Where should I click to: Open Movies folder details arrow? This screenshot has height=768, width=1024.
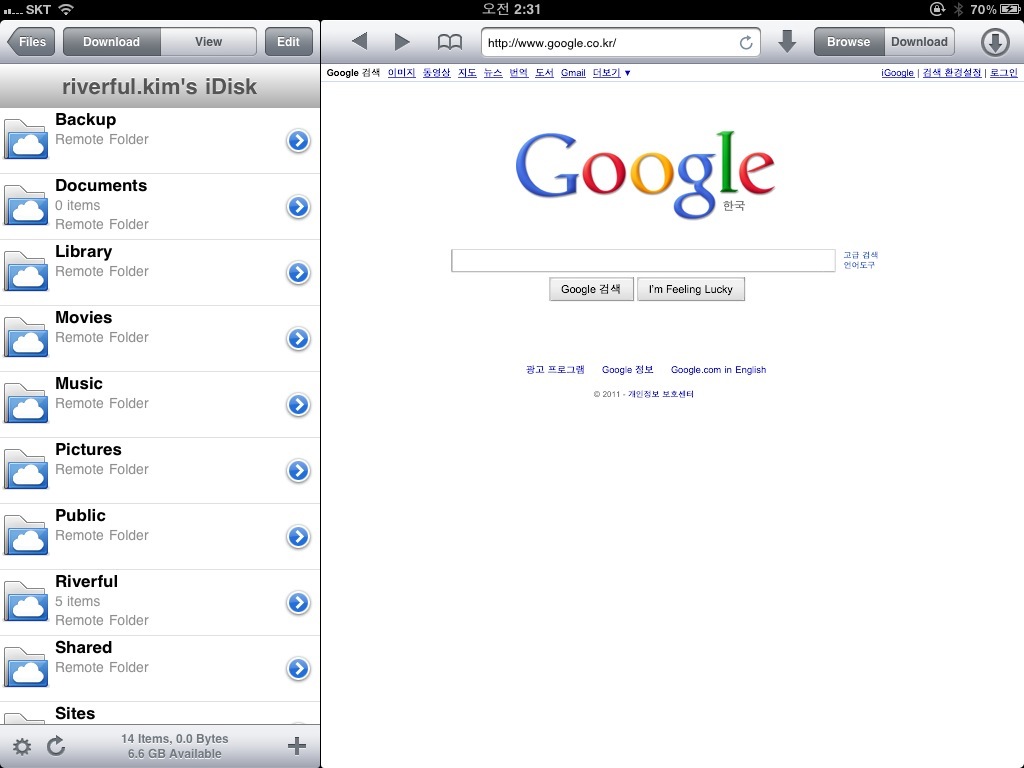(298, 338)
